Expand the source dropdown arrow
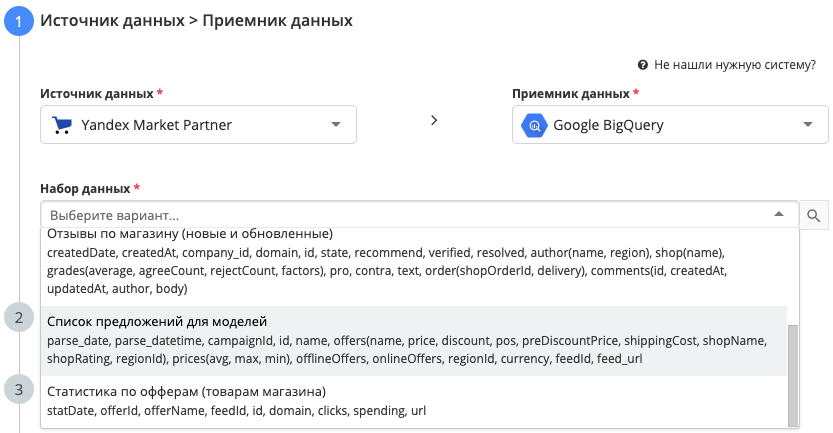The width and height of the screenshot is (833, 433). pos(335,125)
